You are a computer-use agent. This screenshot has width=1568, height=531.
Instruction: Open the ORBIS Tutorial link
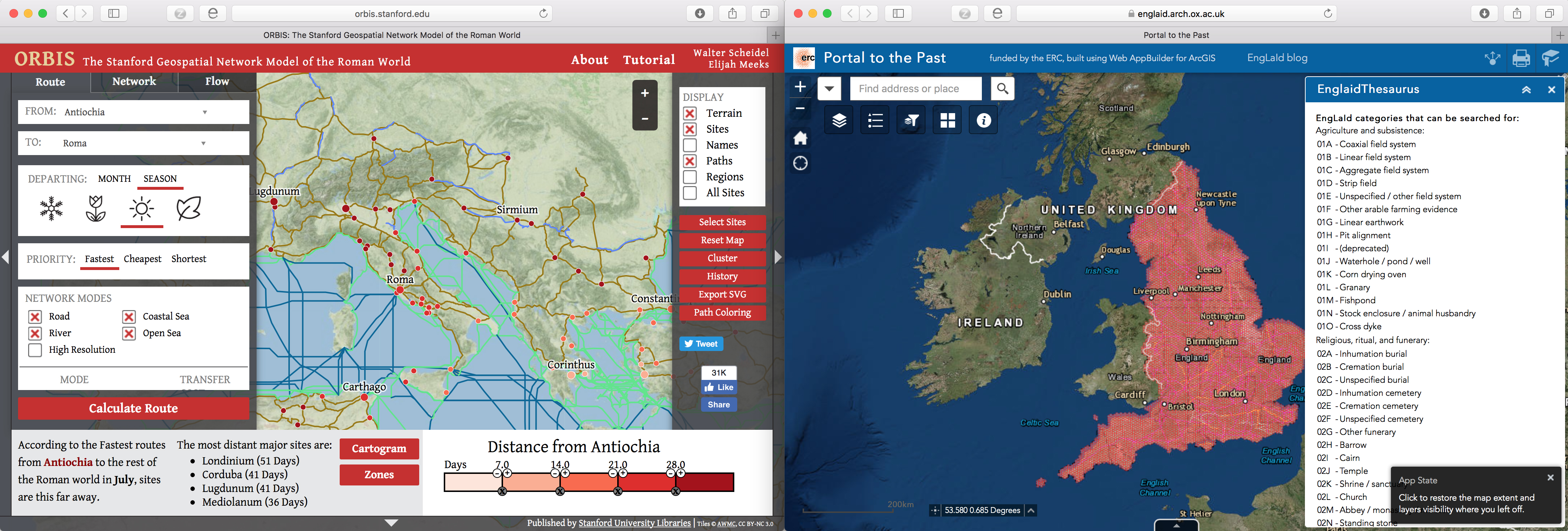coord(649,60)
